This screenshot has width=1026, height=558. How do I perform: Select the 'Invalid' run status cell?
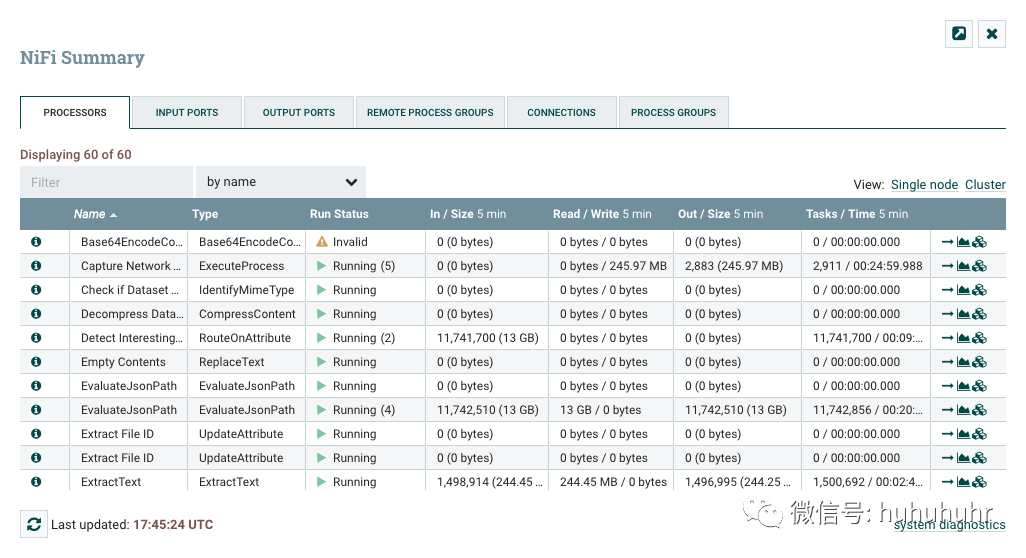pyautogui.click(x=366, y=242)
